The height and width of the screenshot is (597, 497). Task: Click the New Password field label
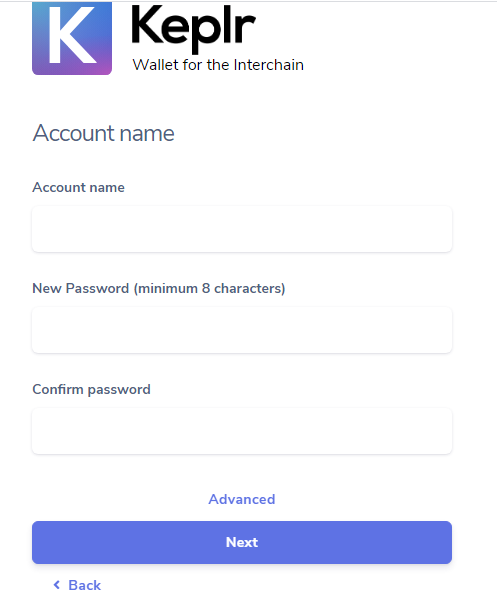[x=81, y=288]
